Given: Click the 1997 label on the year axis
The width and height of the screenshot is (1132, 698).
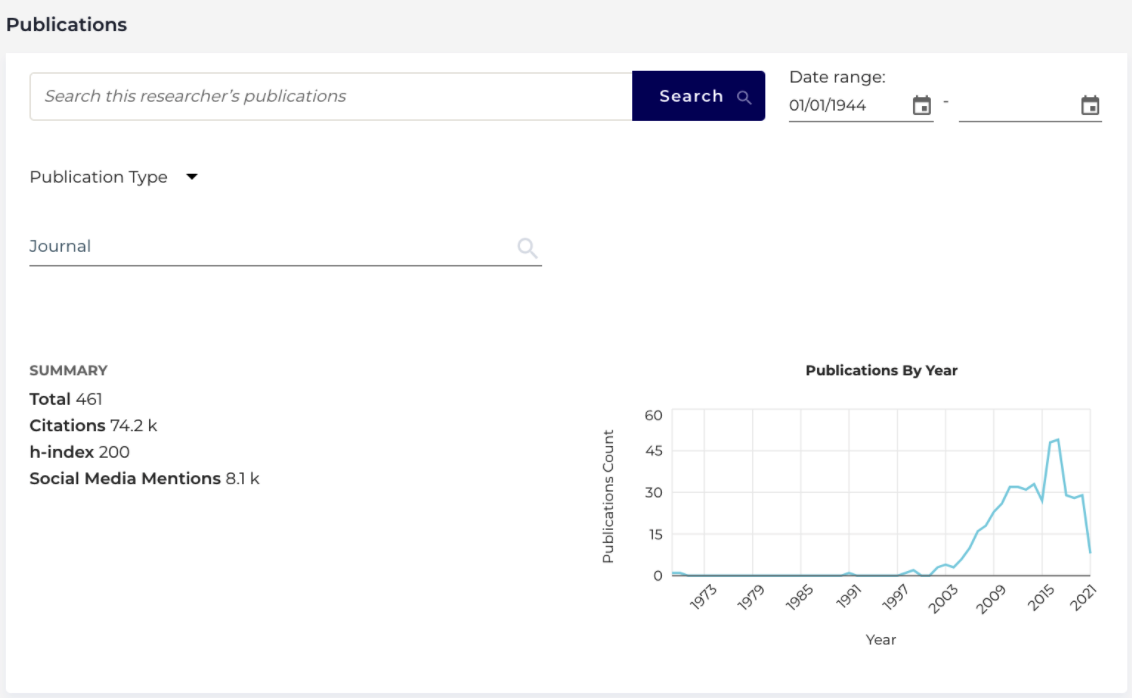Looking at the screenshot, I should point(895,598).
